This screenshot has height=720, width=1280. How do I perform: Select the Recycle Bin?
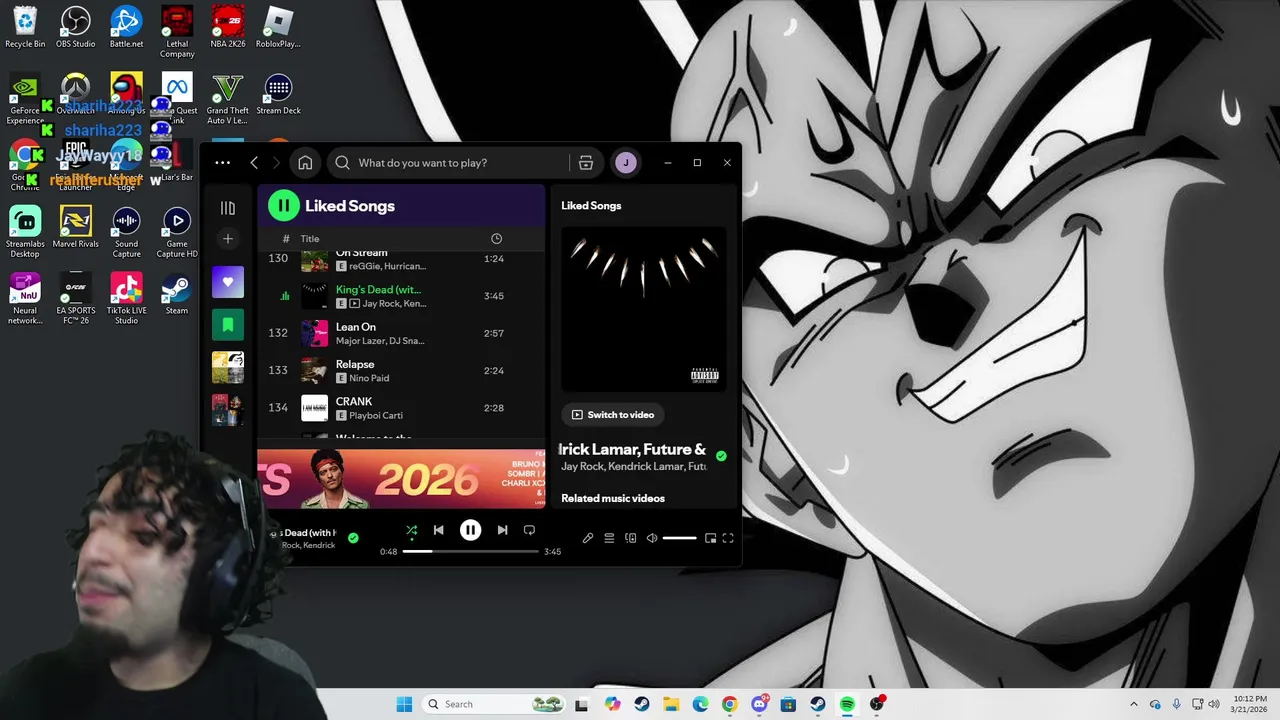point(25,27)
